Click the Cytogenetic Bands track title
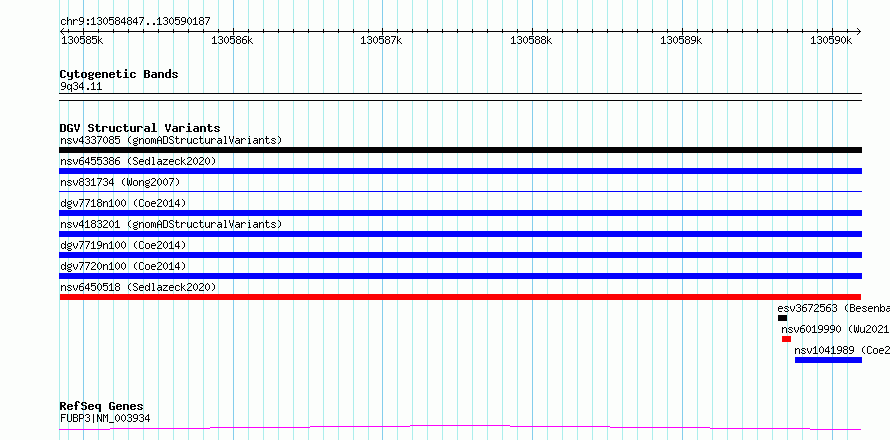Screen dimensions: 890x440 click(x=119, y=74)
